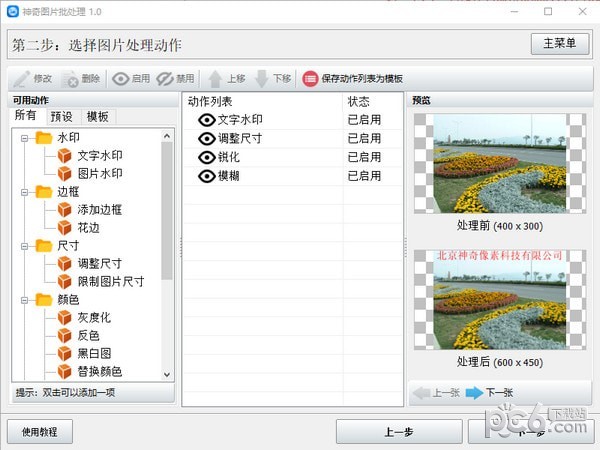Collapse the 边框 tree node
Image resolution: width=600 pixels, height=450 pixels.
pos(24,192)
